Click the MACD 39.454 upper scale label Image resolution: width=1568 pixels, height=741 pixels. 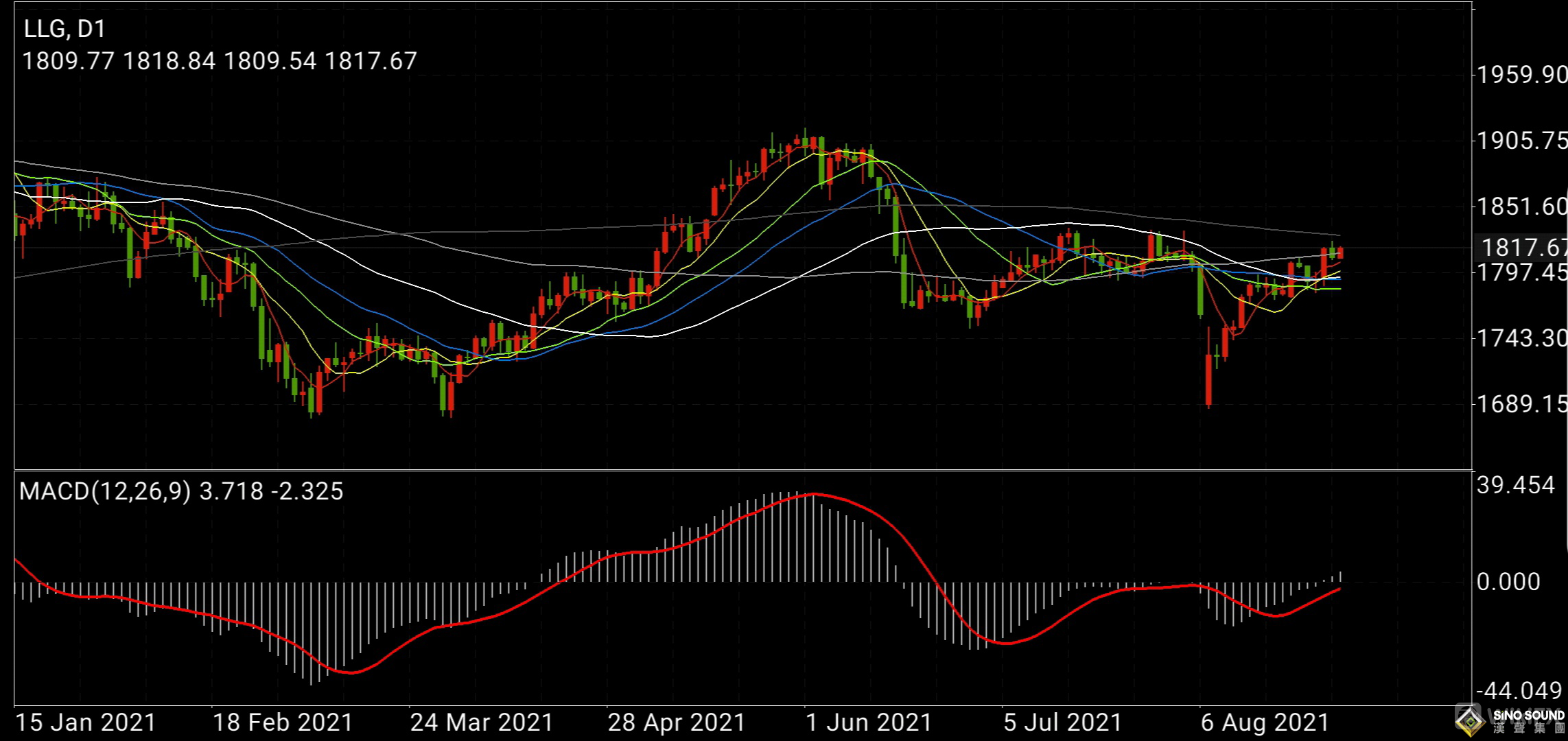click(x=1515, y=486)
